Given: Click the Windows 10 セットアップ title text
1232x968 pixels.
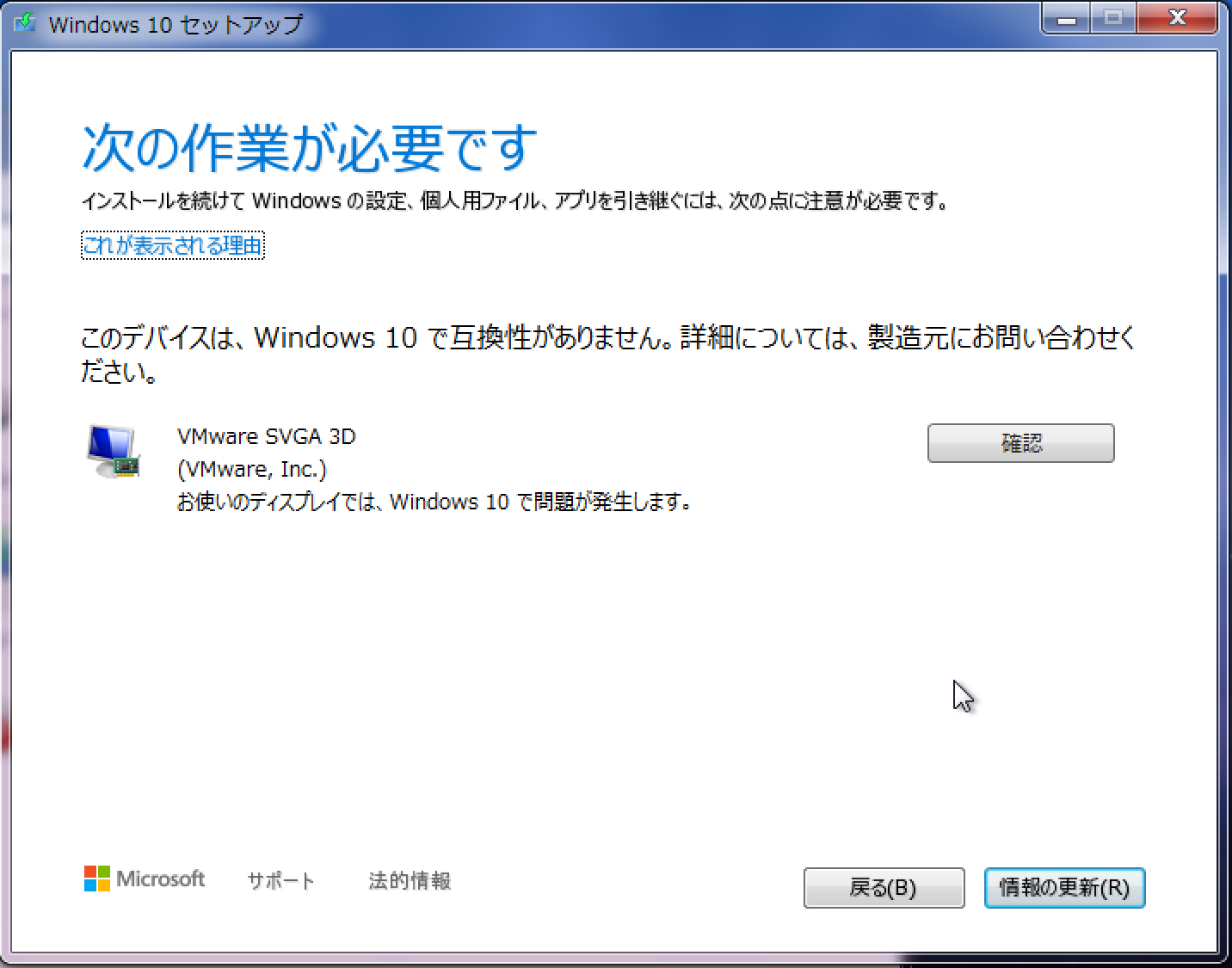Looking at the screenshot, I should pos(176,24).
